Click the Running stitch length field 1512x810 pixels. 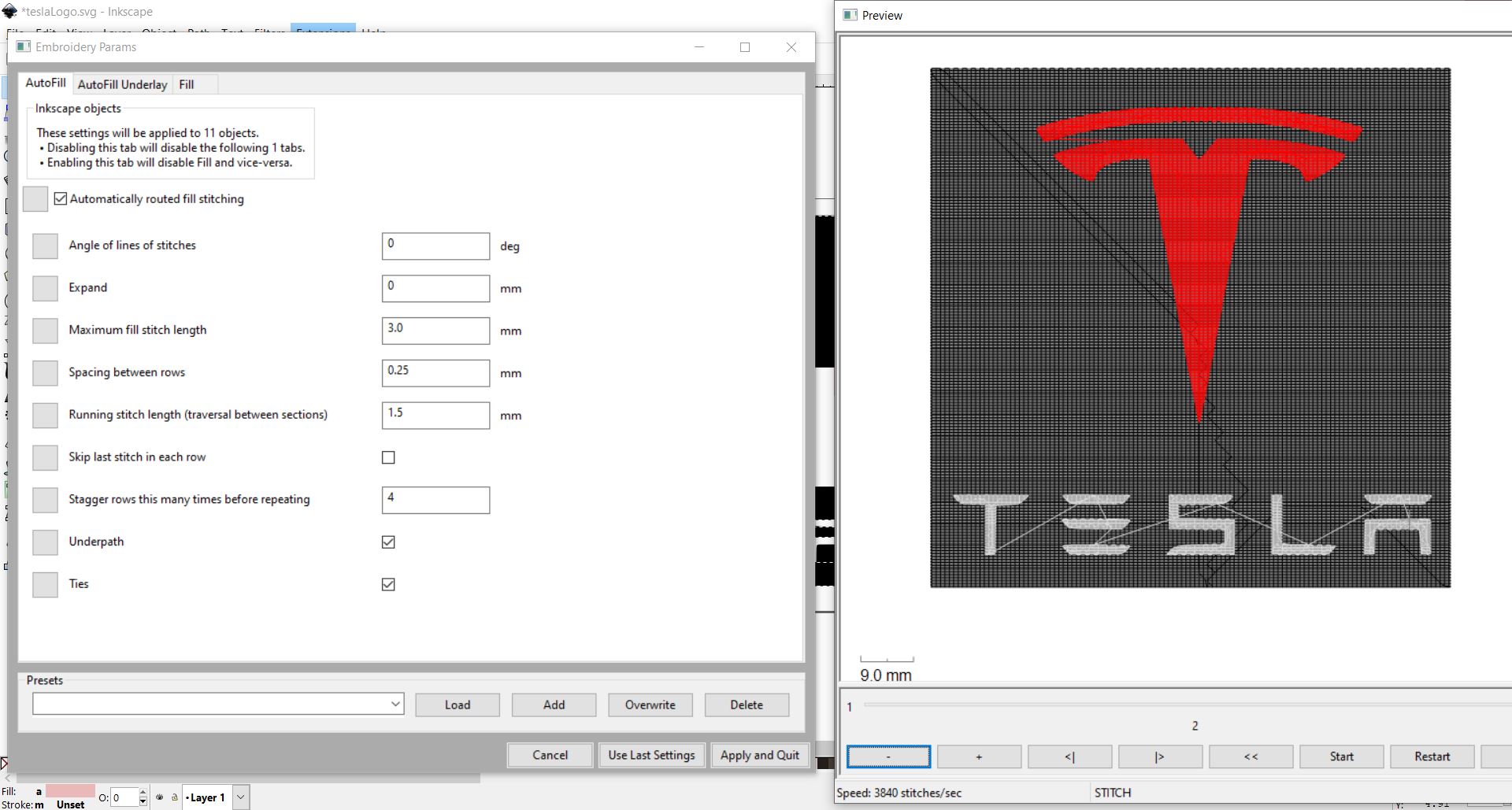tap(435, 416)
